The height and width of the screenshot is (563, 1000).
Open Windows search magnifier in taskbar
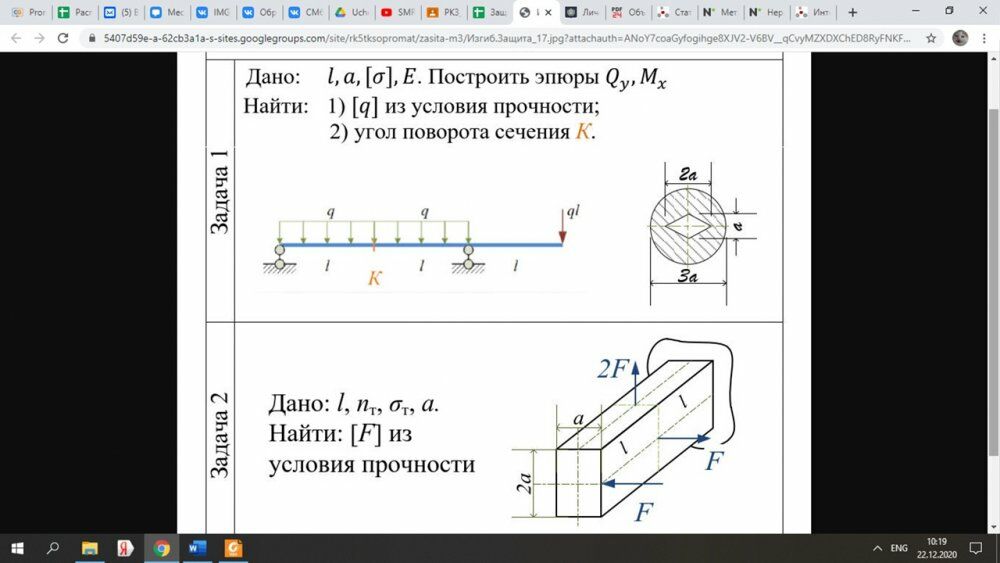(x=53, y=548)
